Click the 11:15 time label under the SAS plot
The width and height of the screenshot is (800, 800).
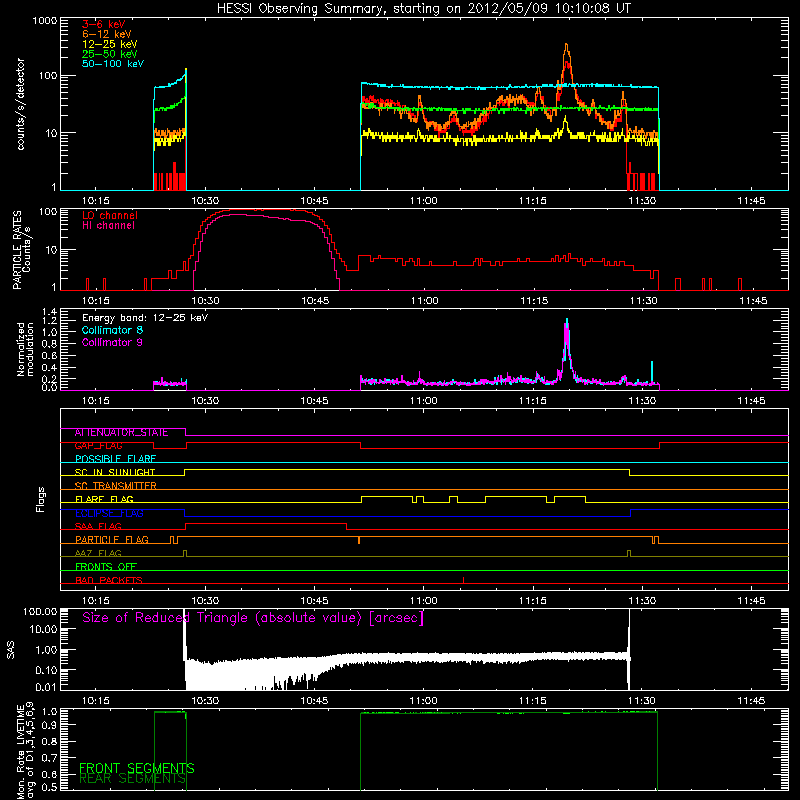[x=533, y=701]
